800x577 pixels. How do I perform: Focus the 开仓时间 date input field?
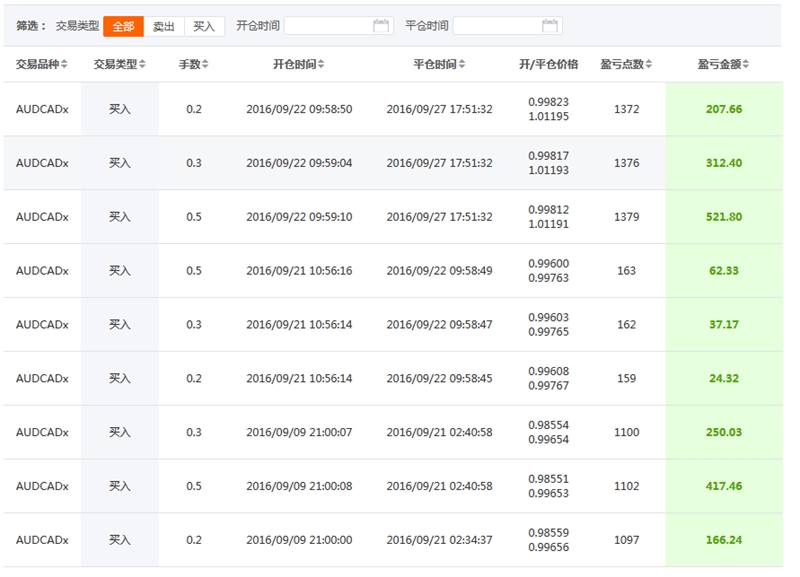click(x=339, y=26)
